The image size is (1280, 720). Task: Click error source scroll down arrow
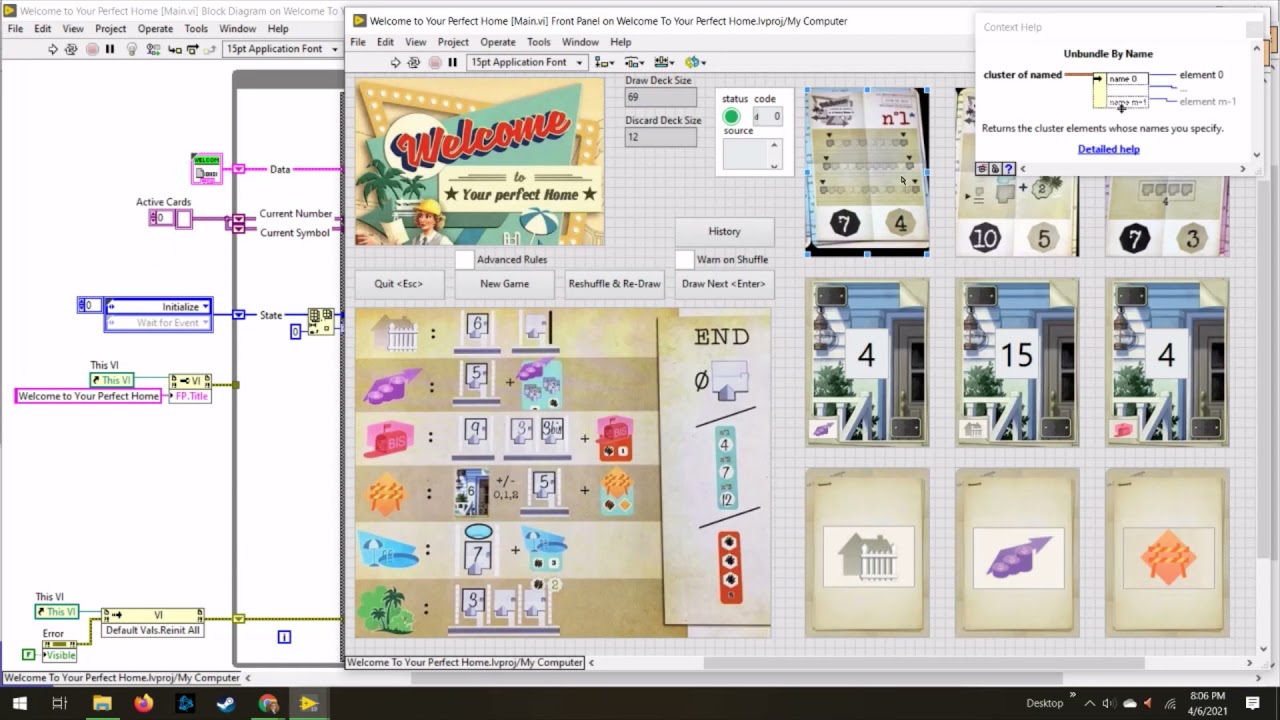point(773,164)
